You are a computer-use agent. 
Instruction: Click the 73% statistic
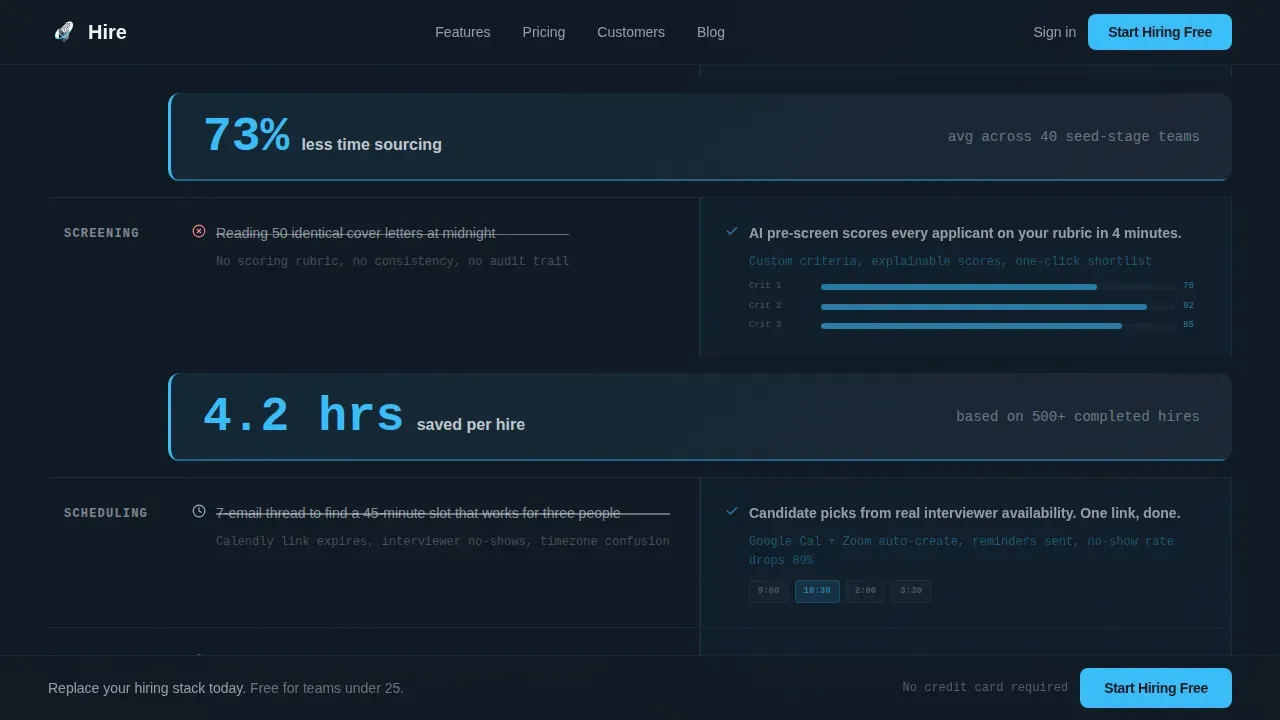pyautogui.click(x=247, y=135)
